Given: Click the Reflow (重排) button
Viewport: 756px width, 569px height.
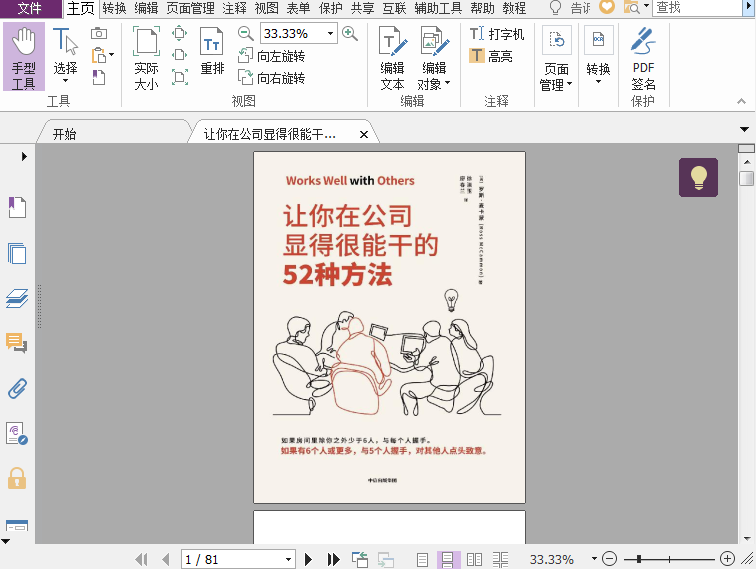Looking at the screenshot, I should pyautogui.click(x=212, y=51).
